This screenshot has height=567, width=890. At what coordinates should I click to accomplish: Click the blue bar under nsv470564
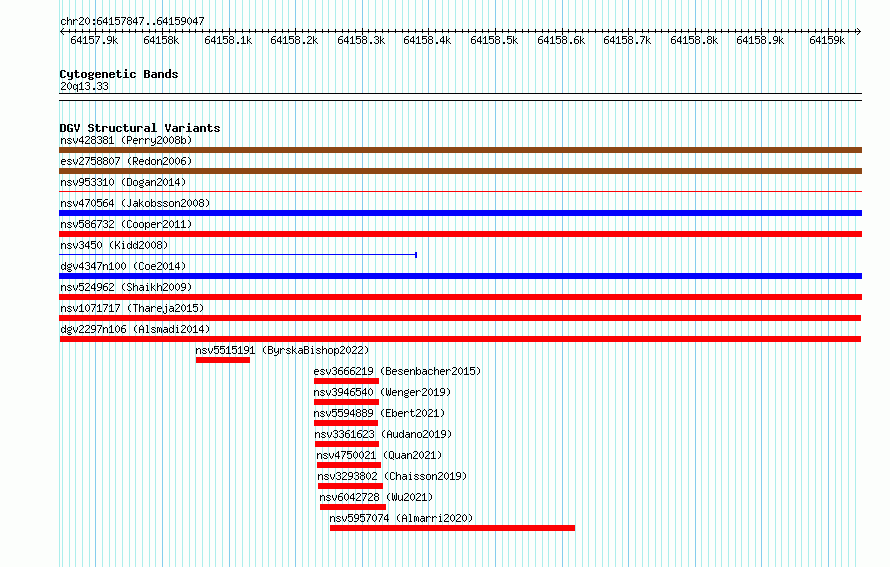460,213
